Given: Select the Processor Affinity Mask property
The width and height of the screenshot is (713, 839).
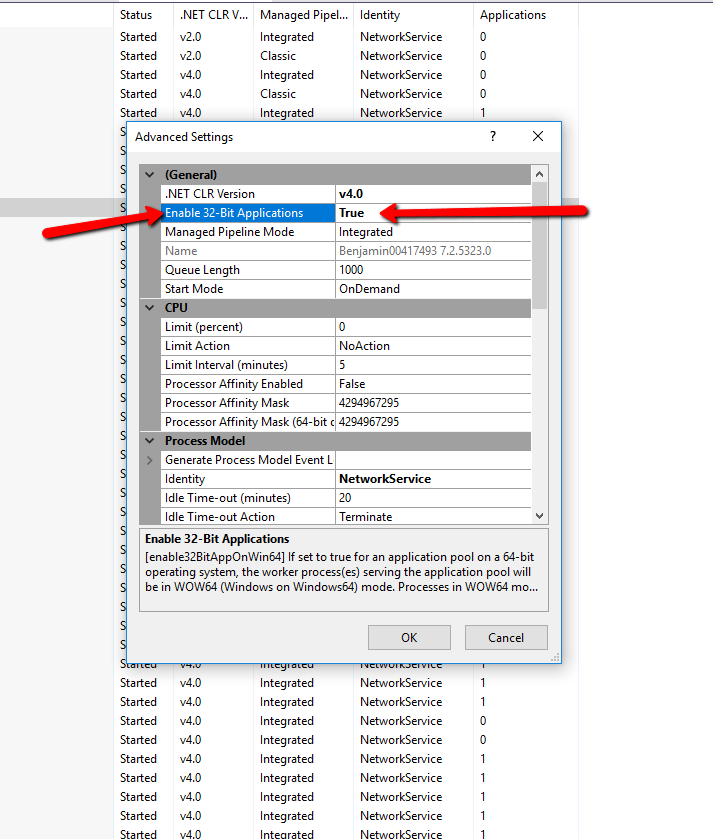Looking at the screenshot, I should [x=248, y=403].
